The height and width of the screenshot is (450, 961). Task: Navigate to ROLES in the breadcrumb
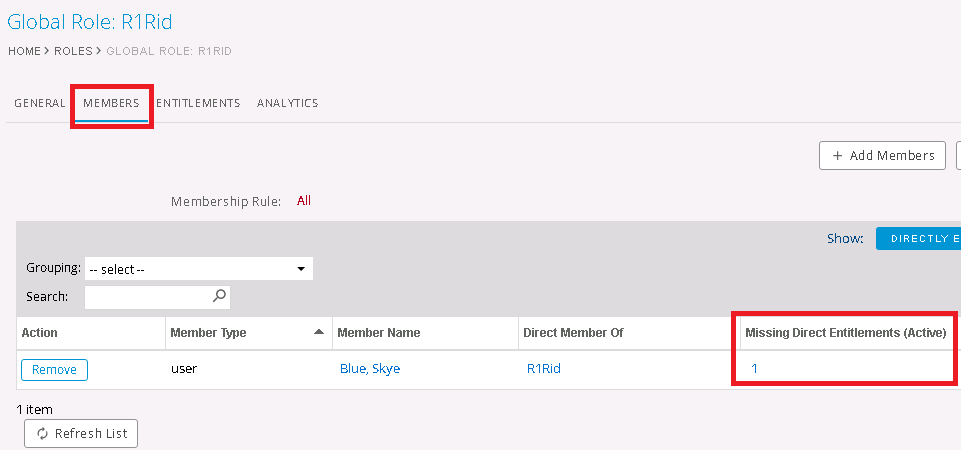[x=72, y=50]
